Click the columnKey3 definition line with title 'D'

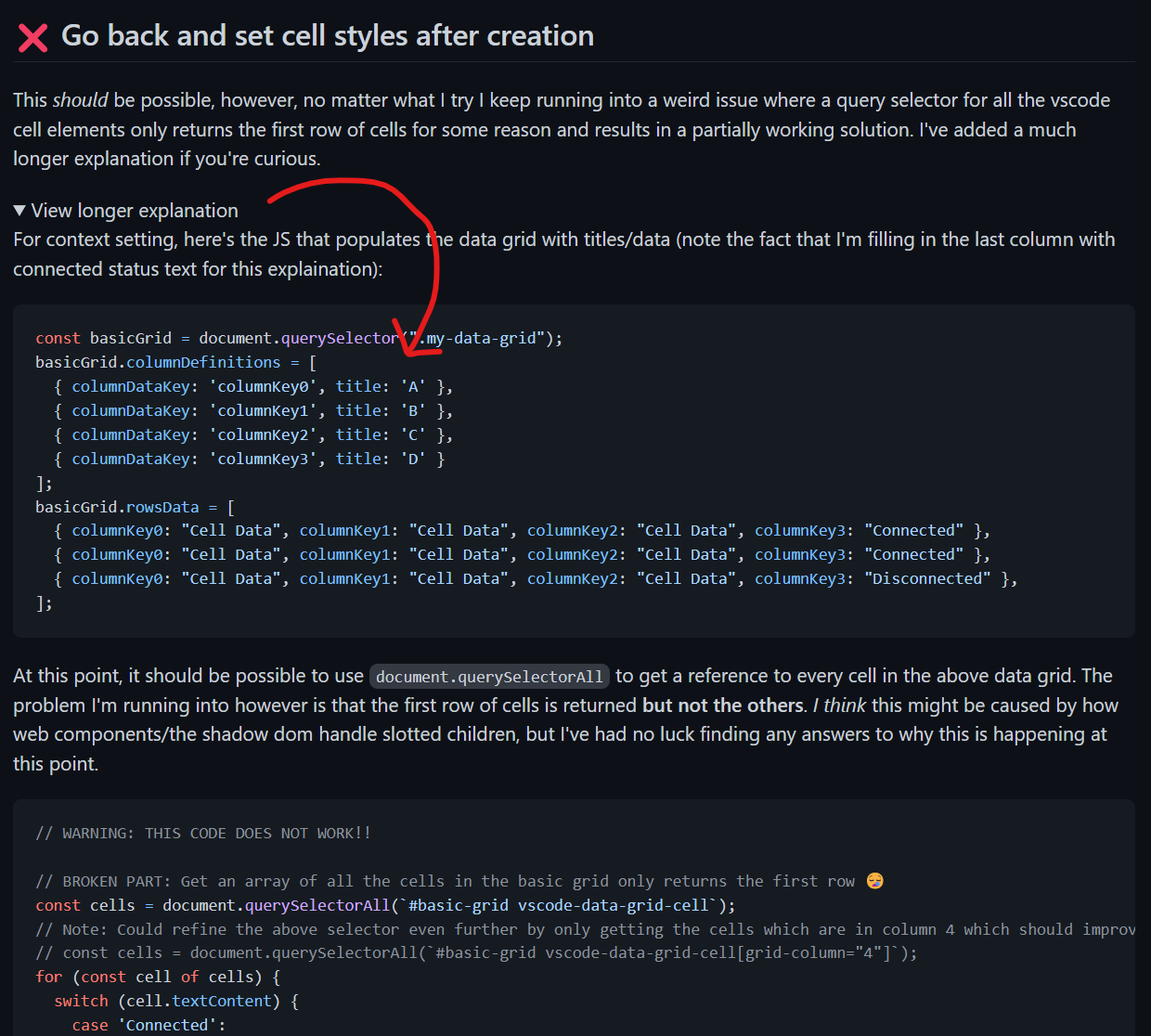point(249,460)
